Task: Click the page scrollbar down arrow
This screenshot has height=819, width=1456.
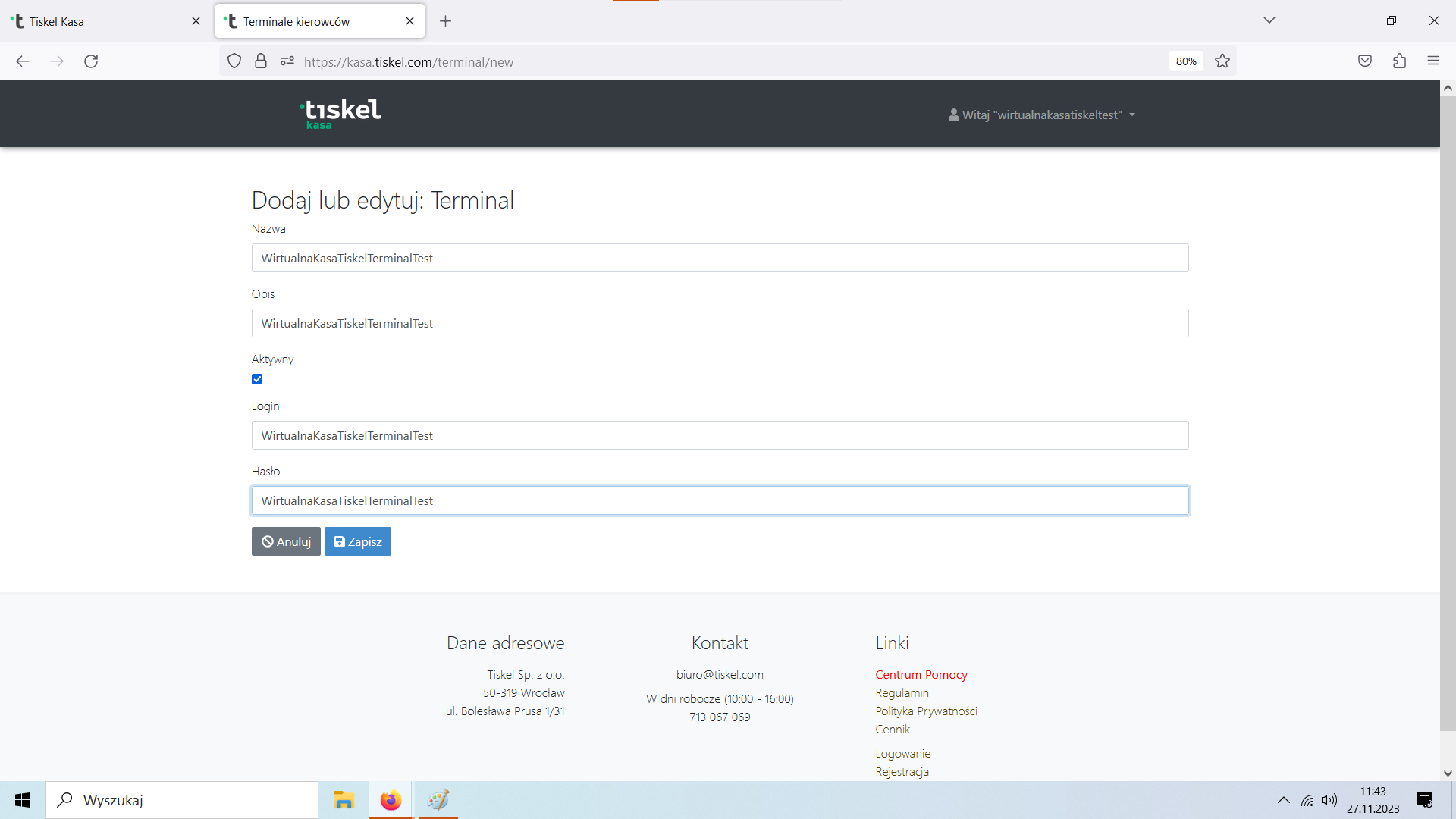Action: click(x=1448, y=773)
